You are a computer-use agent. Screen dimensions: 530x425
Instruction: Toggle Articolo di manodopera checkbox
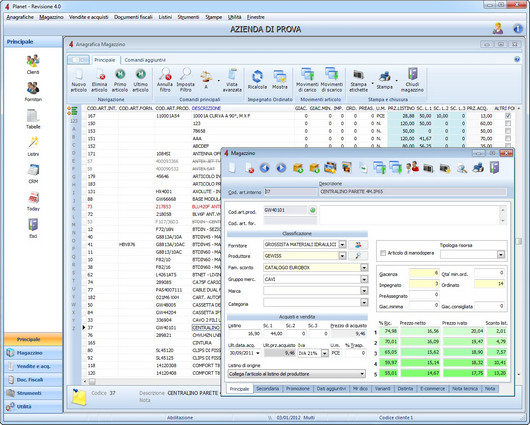pos(383,253)
